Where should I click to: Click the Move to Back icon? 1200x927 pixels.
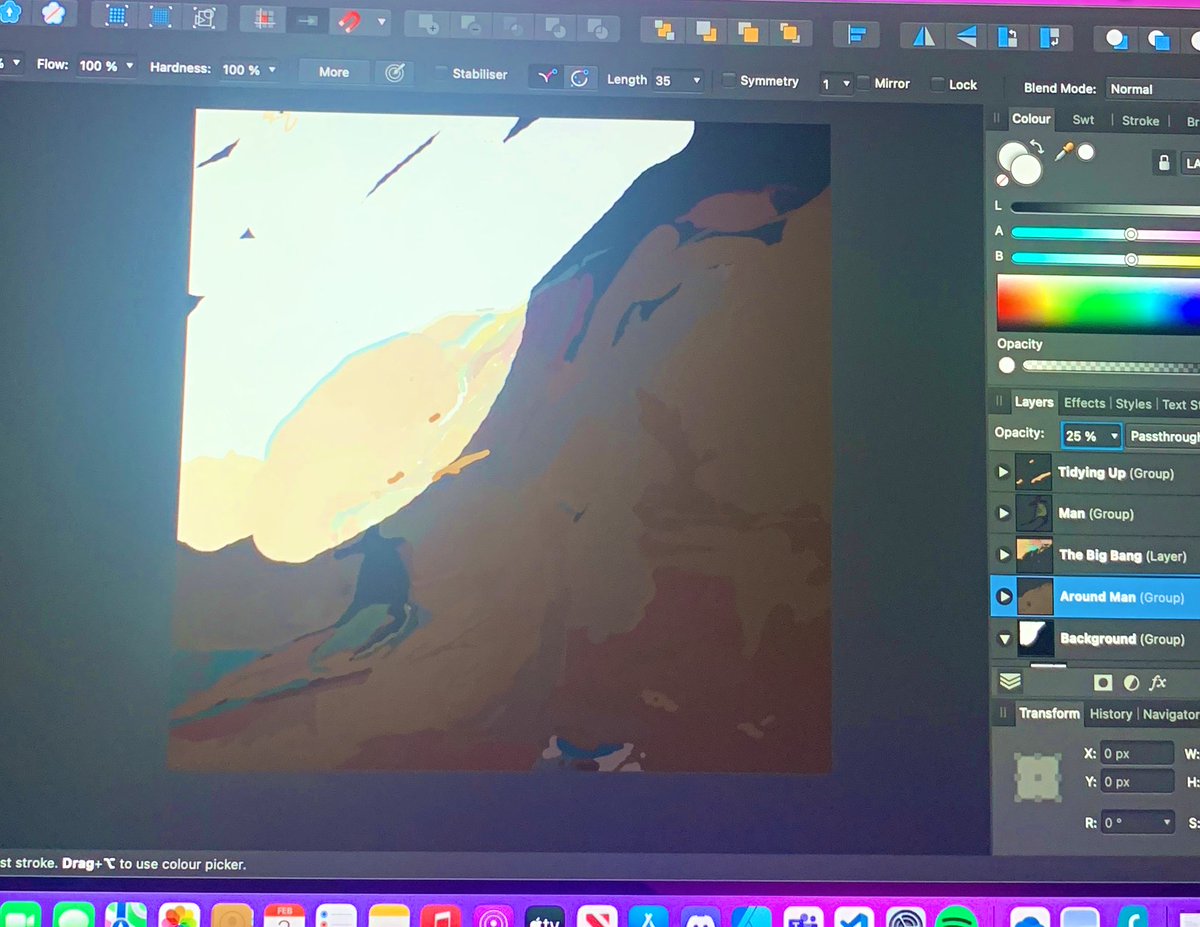pos(664,30)
